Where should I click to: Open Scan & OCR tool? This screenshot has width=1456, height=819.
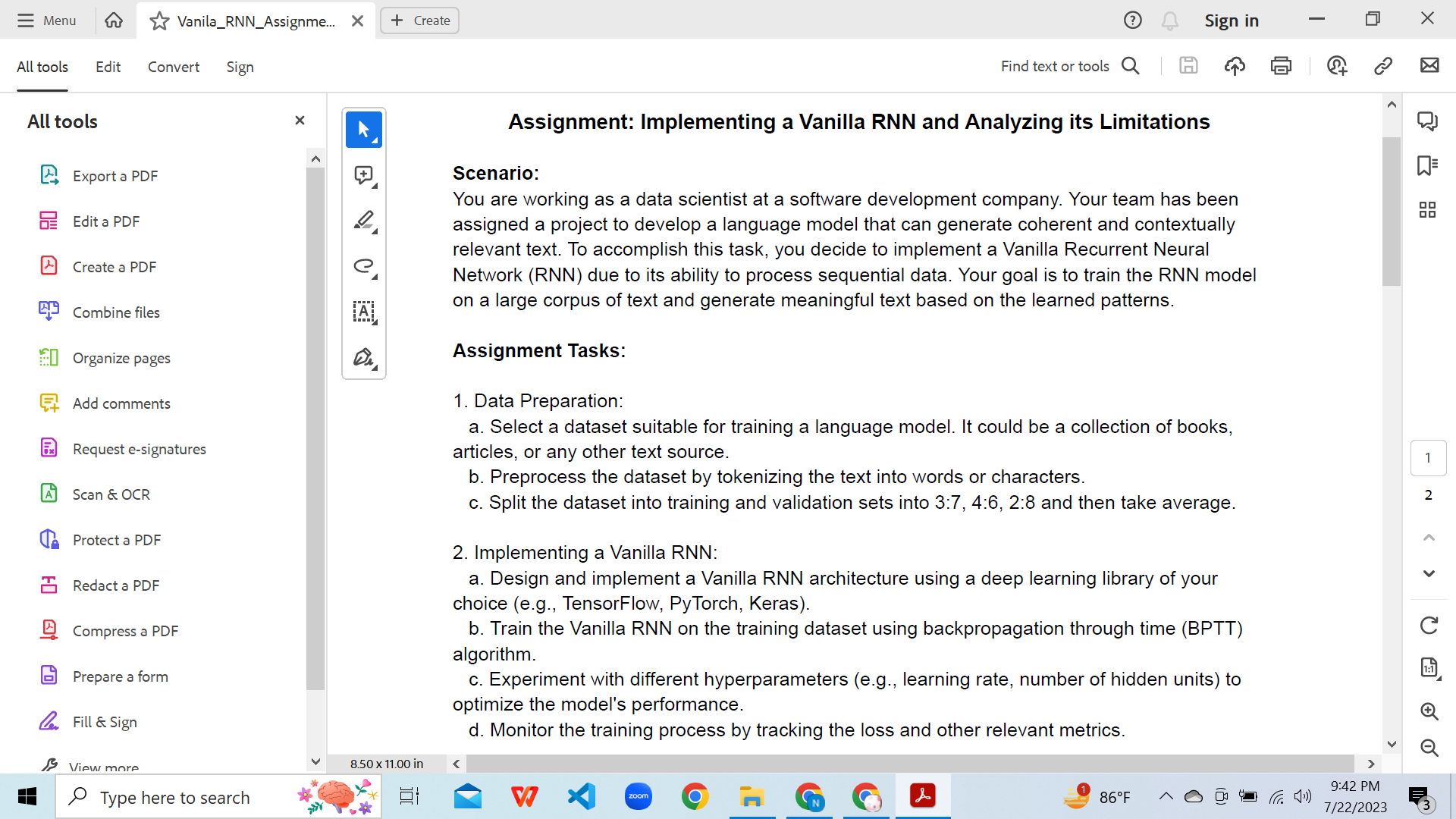95,494
